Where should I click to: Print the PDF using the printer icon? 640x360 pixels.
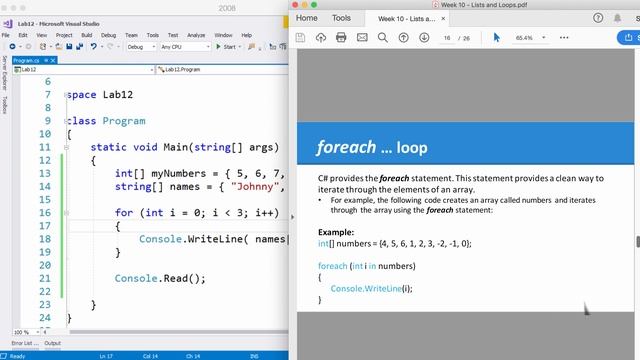pos(341,38)
